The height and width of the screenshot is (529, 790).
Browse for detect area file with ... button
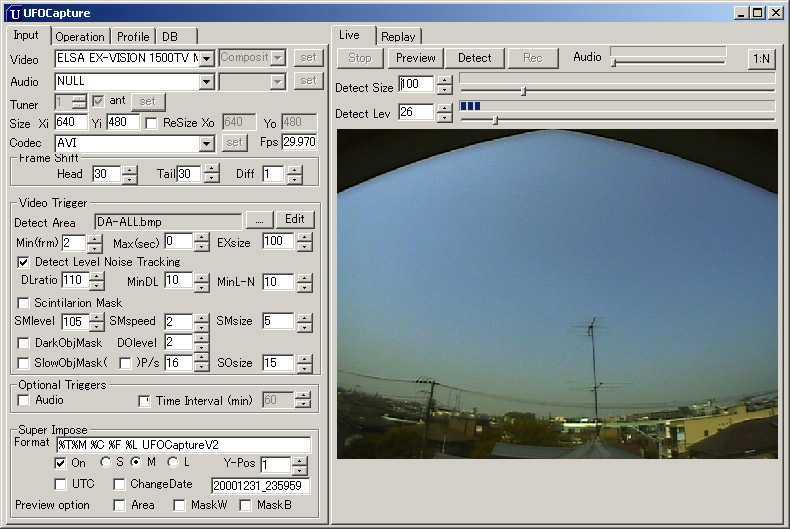click(259, 220)
